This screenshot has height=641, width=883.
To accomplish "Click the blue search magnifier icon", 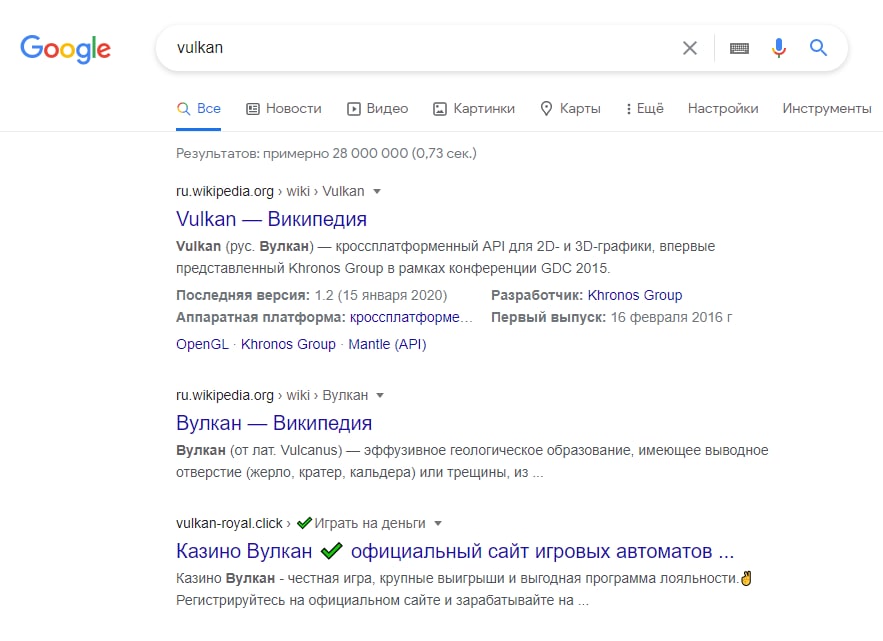I will pos(819,48).
